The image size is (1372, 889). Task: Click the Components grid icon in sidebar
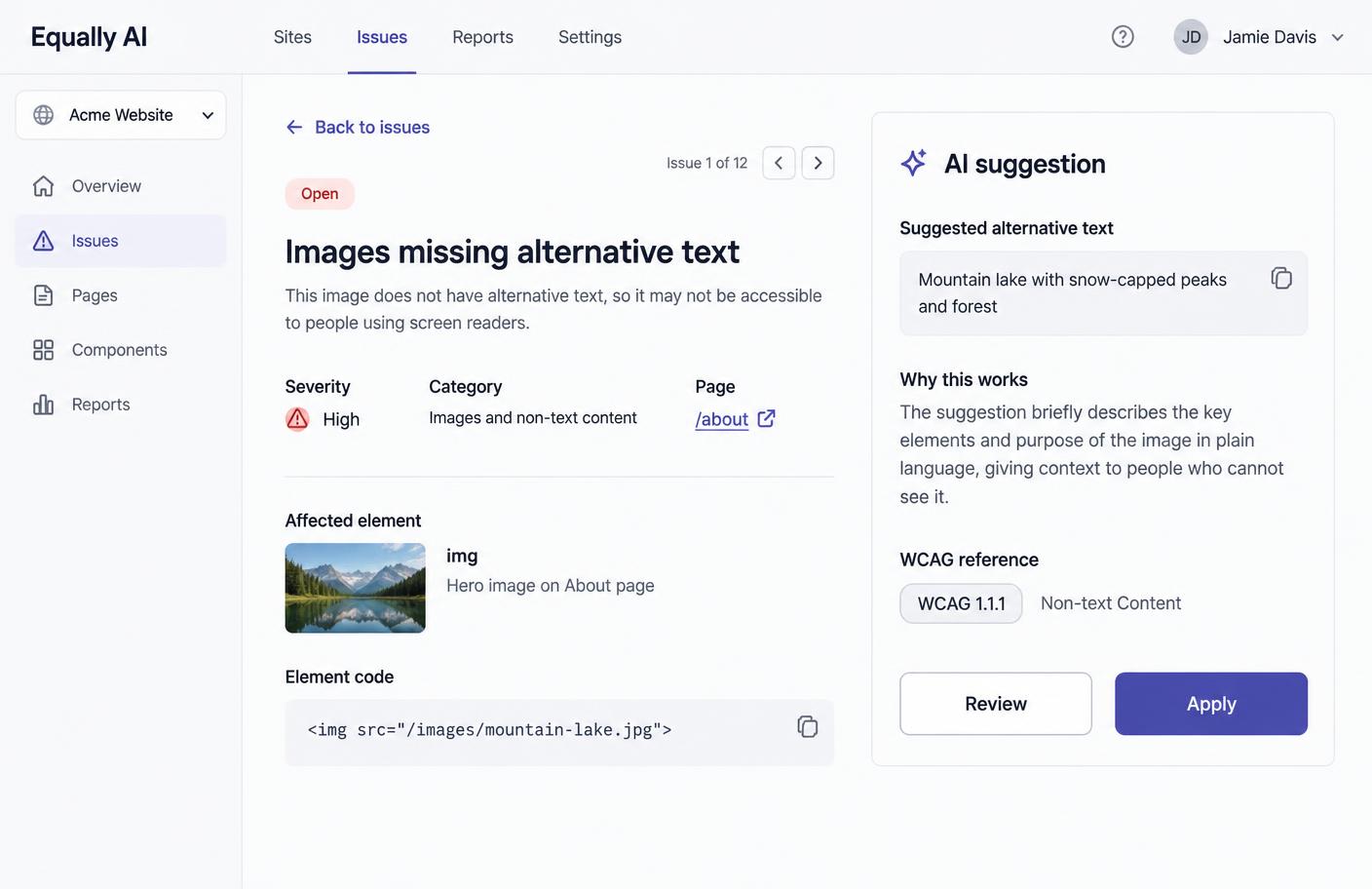(x=44, y=350)
